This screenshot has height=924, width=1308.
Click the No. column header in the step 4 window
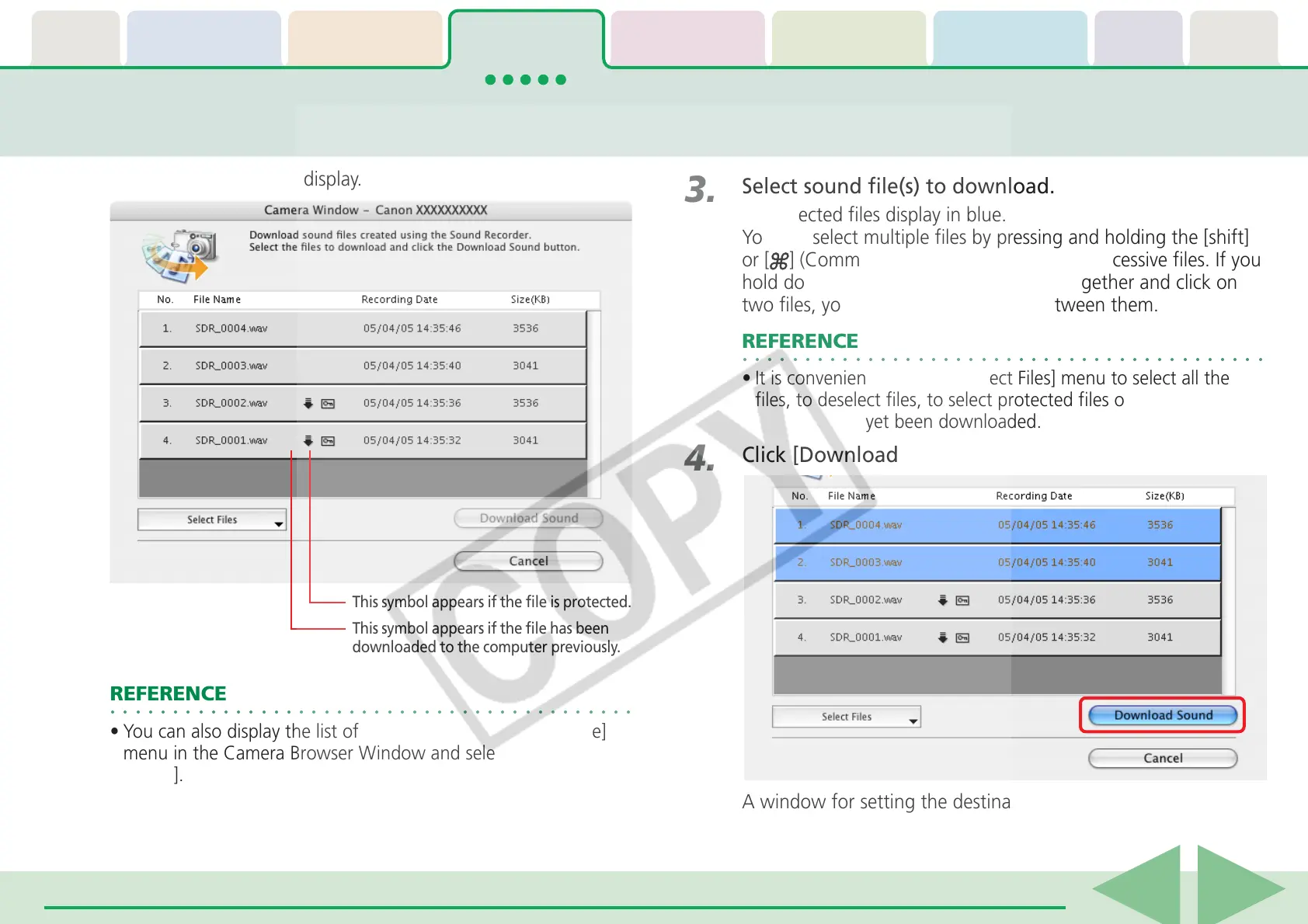[x=799, y=496]
